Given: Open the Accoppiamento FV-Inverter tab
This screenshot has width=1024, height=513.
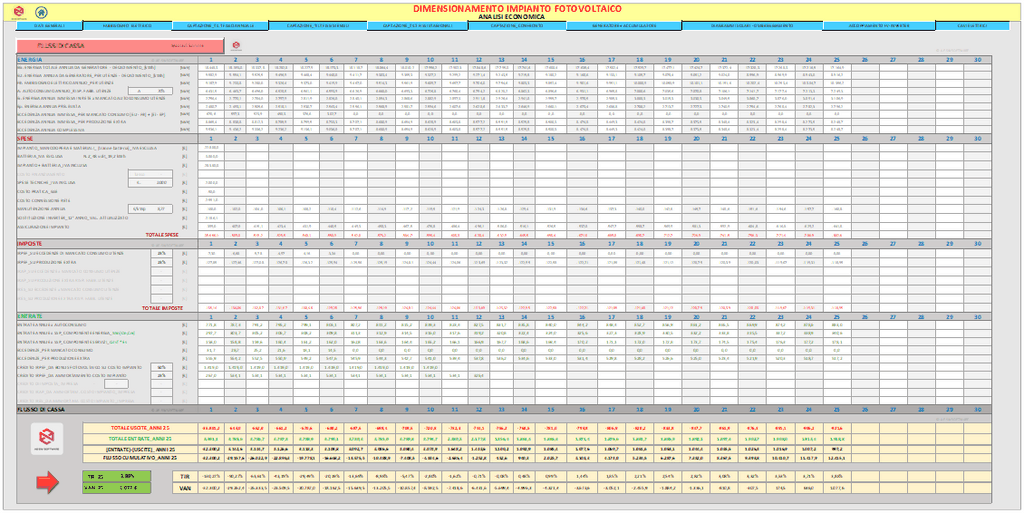Looking at the screenshot, I should pyautogui.click(x=879, y=26).
